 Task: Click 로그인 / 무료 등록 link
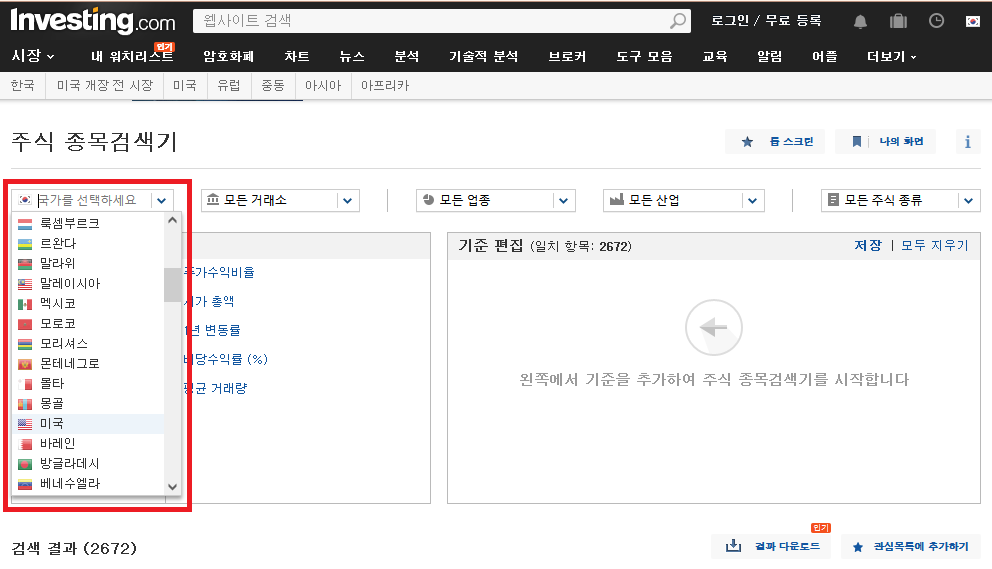766,21
